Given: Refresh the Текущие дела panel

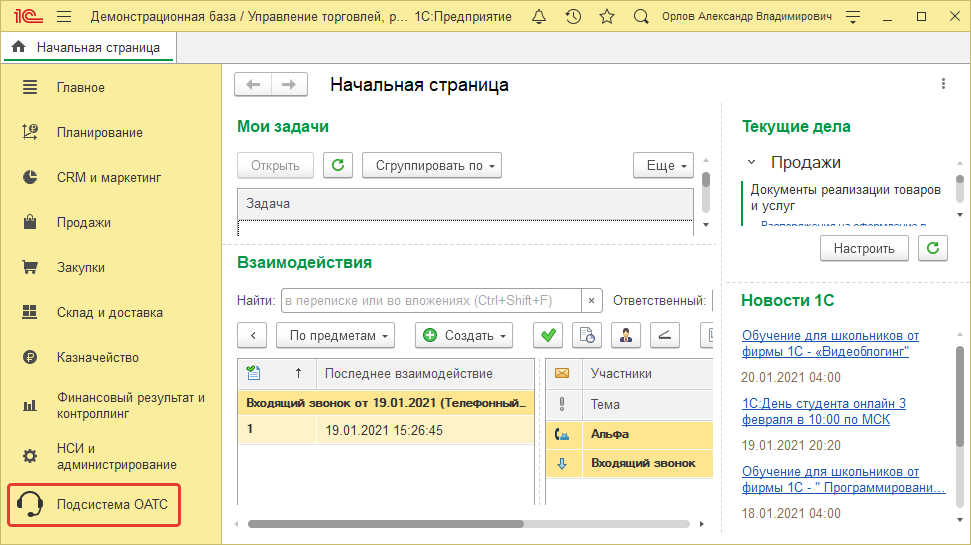Looking at the screenshot, I should [933, 248].
